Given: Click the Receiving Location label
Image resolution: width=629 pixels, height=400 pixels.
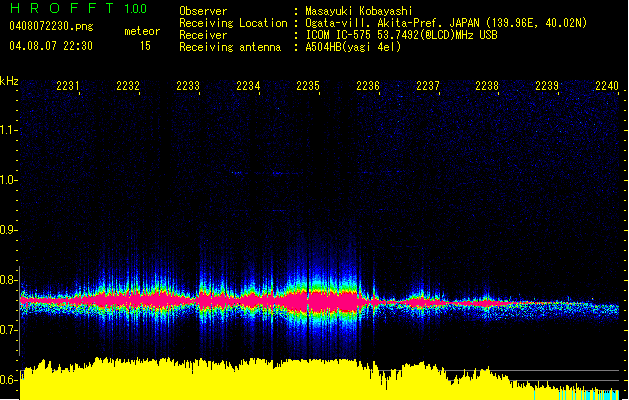Looking at the screenshot, I should tap(233, 23).
